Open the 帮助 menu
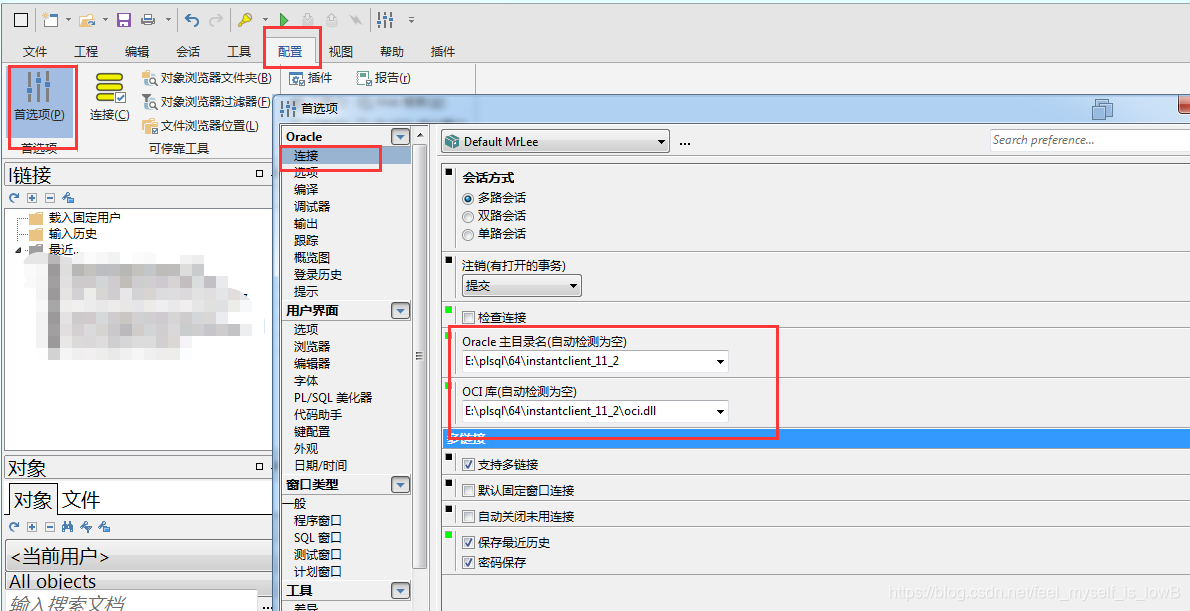 click(x=392, y=52)
